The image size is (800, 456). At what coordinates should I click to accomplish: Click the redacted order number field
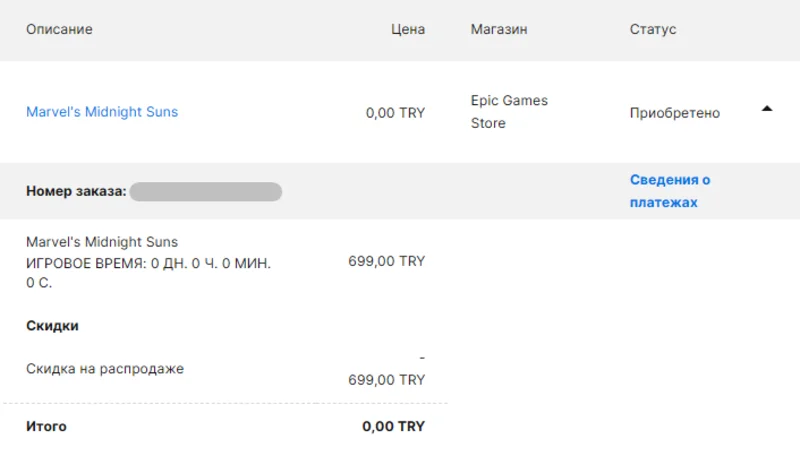pyautogui.click(x=205, y=191)
